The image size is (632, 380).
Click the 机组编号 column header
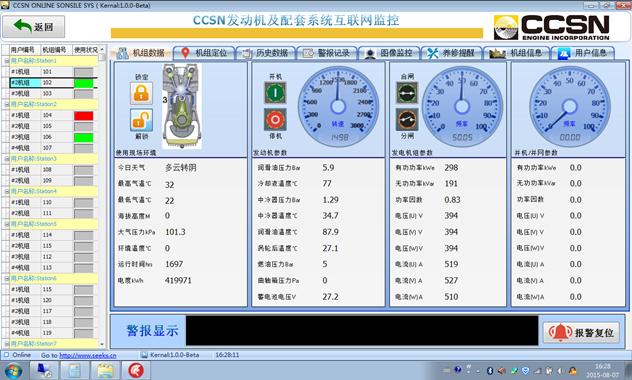[x=56, y=50]
